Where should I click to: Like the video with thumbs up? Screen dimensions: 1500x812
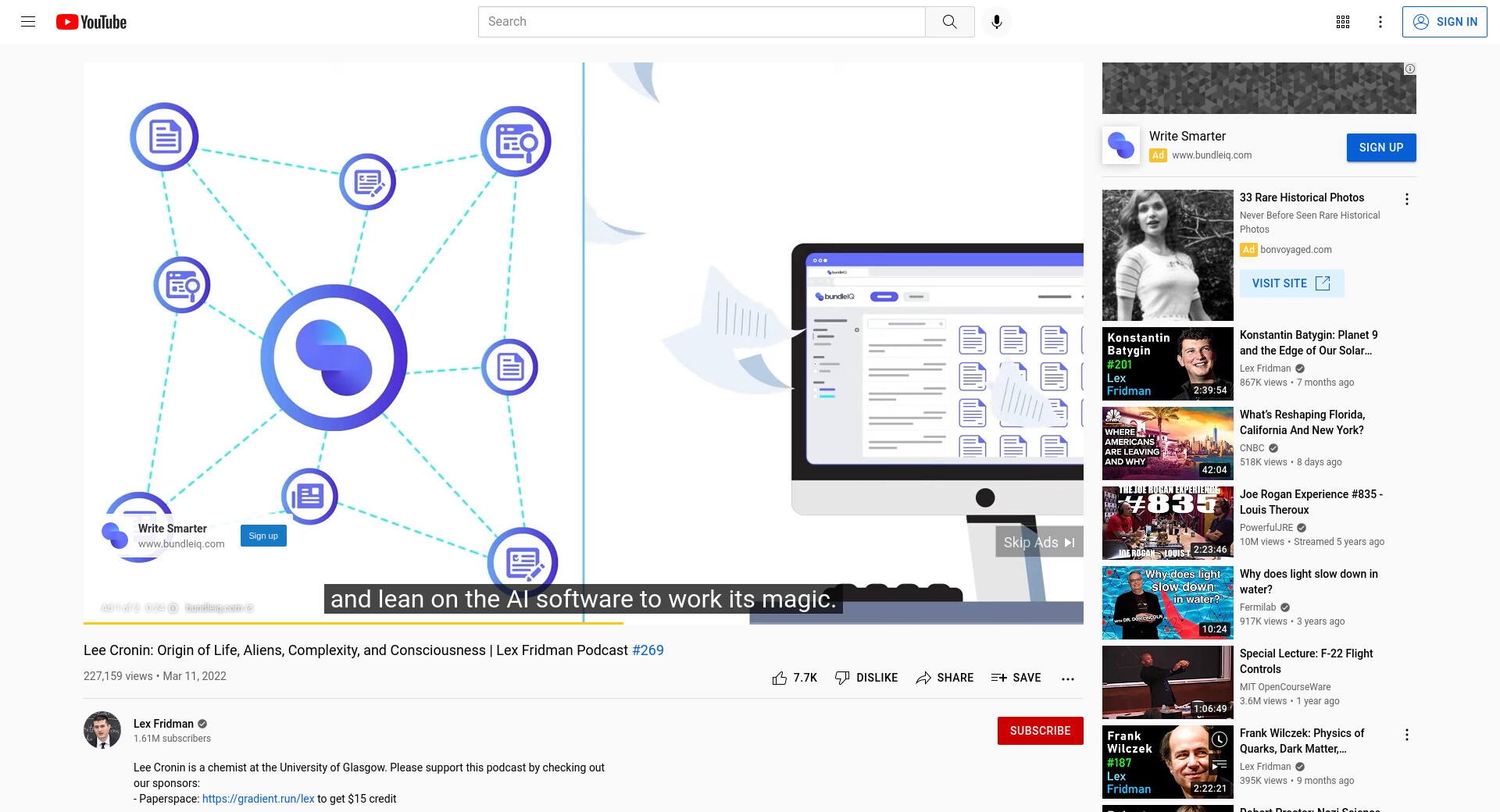(795, 678)
